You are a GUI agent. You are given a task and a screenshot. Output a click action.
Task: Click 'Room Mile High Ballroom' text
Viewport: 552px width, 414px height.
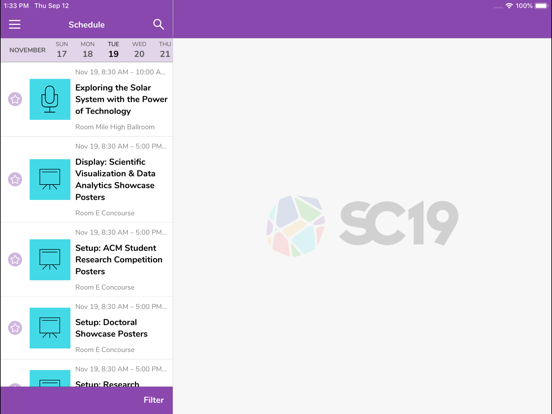115,127
